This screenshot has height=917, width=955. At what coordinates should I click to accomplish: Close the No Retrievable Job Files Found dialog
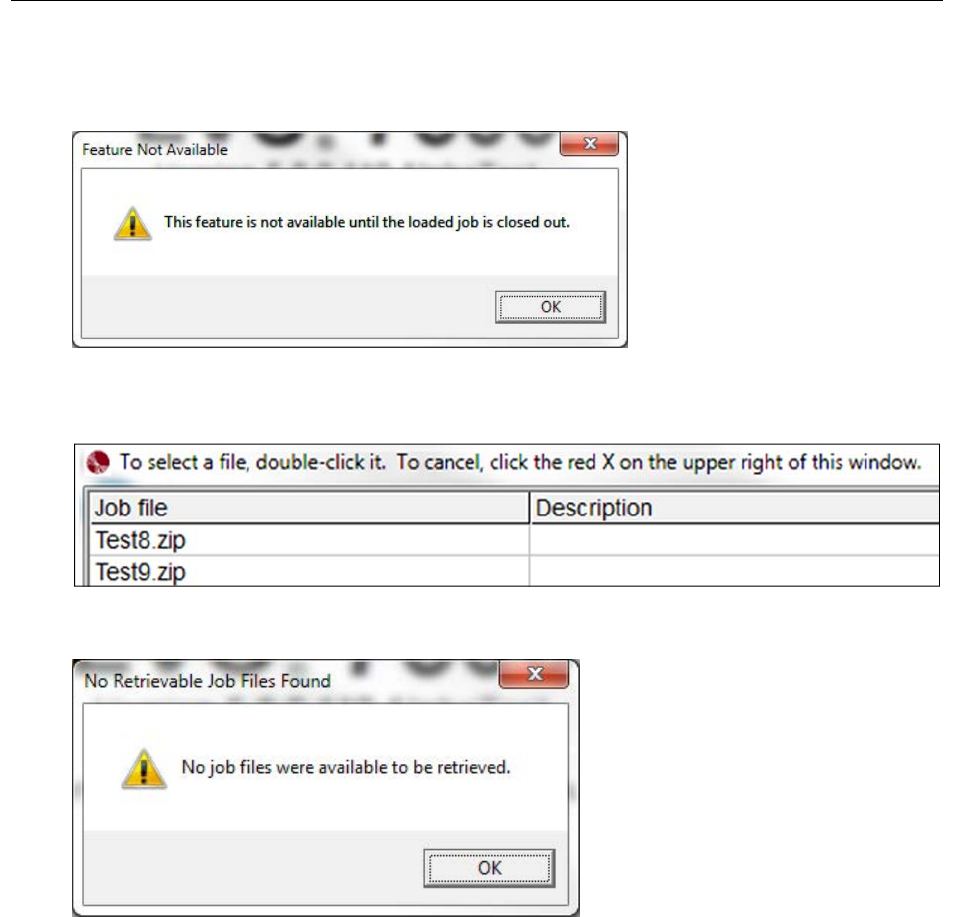[534, 674]
